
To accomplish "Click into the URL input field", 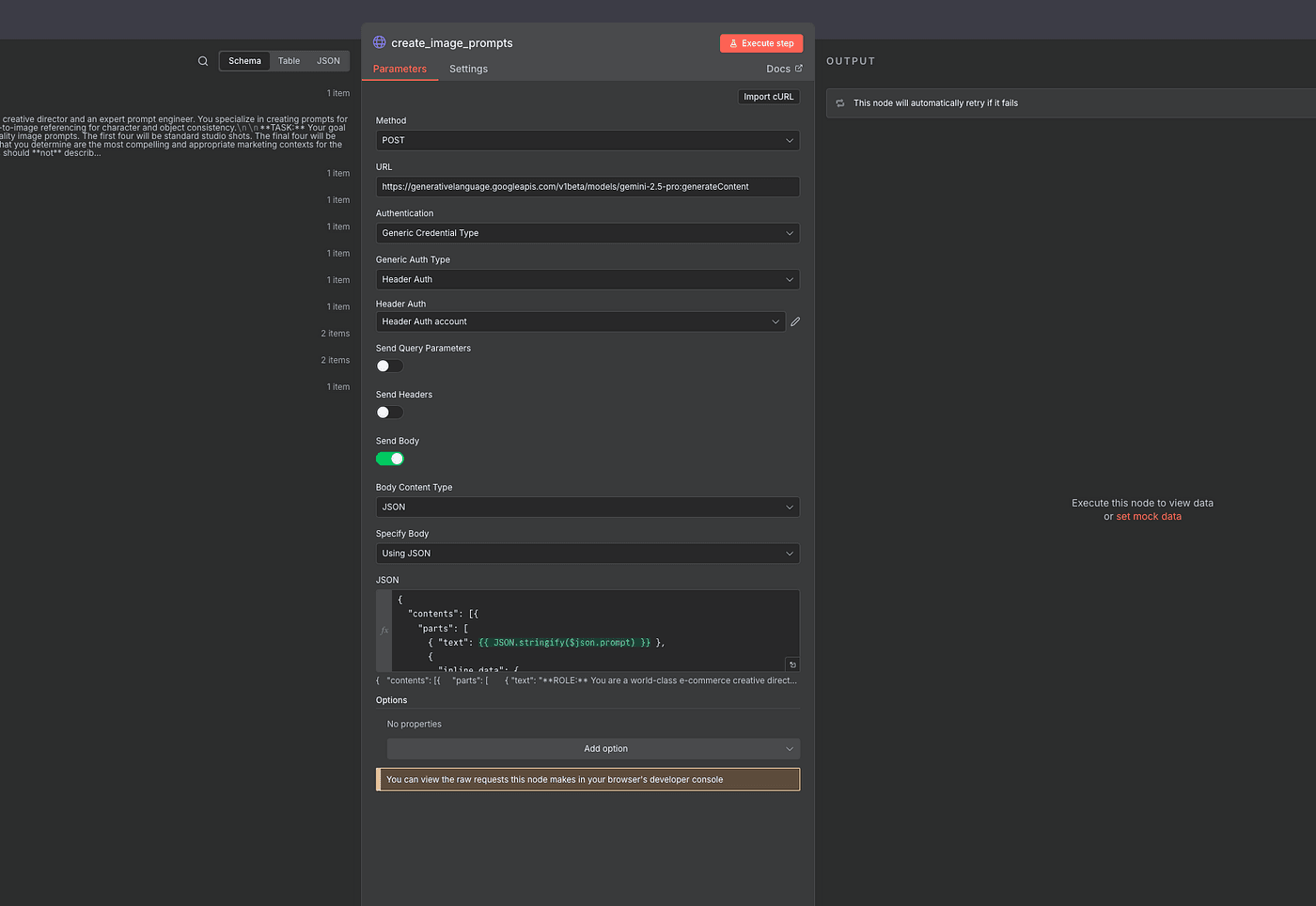I will [x=587, y=187].
